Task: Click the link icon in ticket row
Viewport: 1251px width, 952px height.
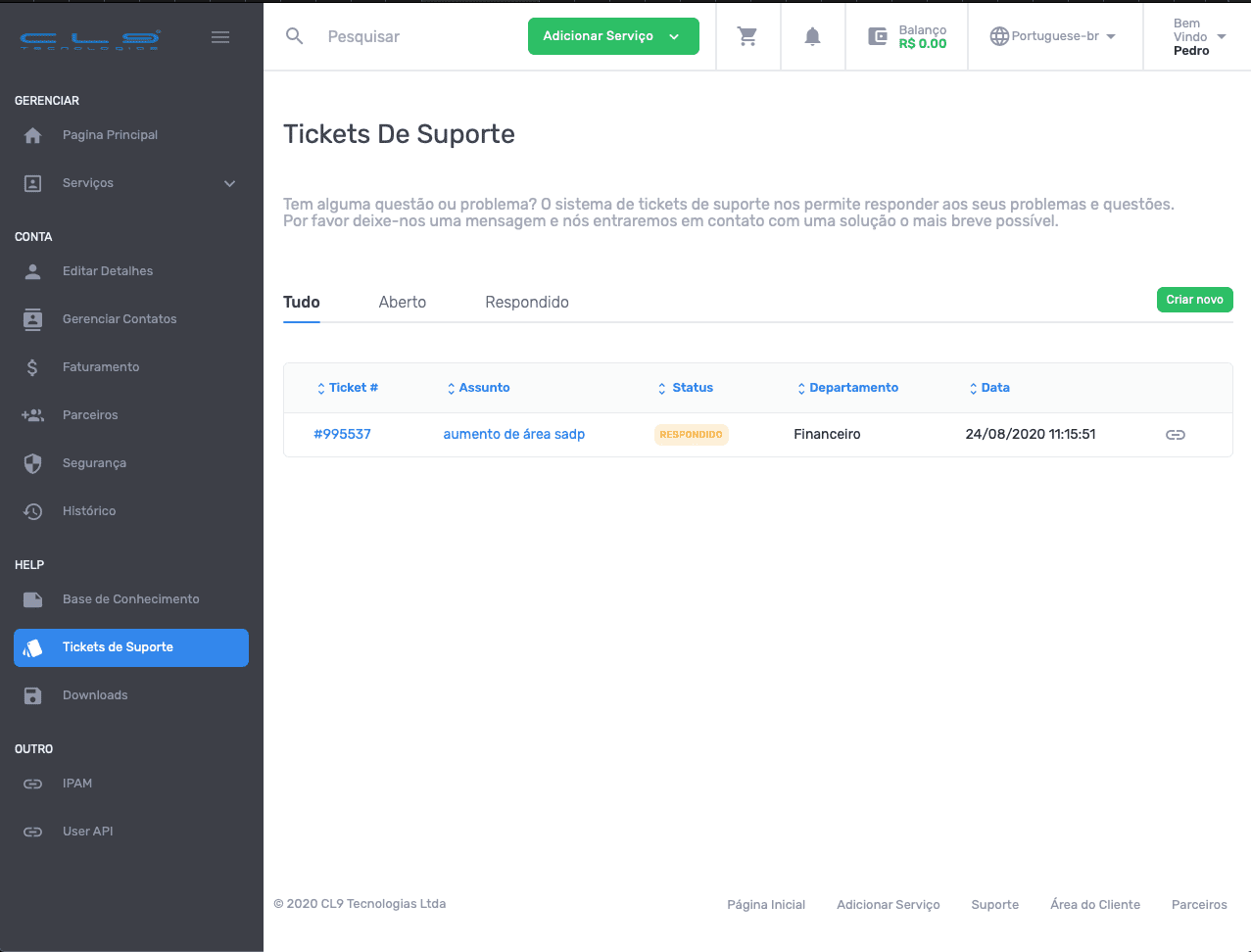Action: pyautogui.click(x=1175, y=435)
